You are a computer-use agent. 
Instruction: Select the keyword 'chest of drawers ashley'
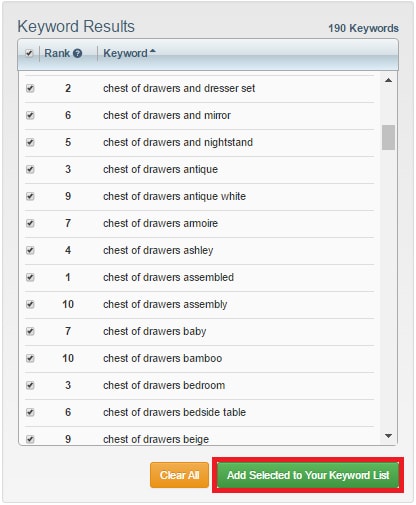tap(158, 250)
